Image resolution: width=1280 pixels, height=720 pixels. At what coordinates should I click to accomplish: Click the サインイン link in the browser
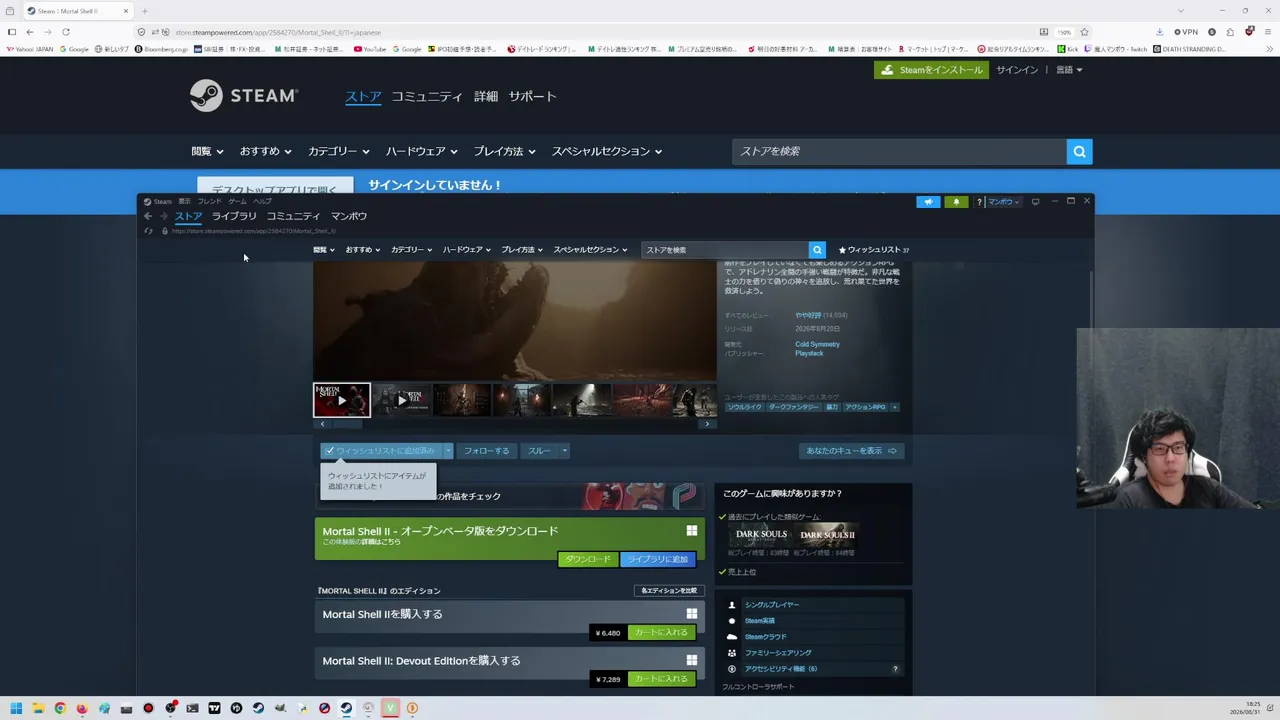coord(1017,70)
